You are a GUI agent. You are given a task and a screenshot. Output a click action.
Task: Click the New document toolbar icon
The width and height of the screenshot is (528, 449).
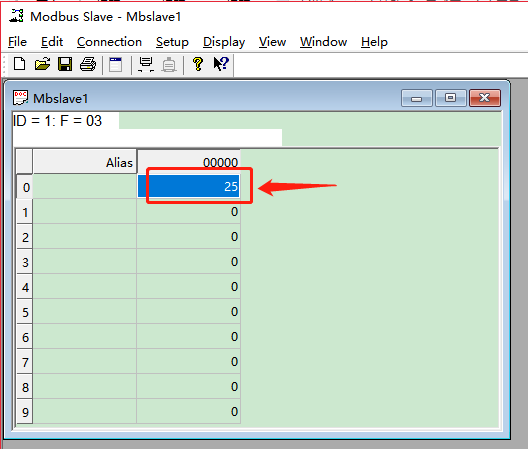tap(20, 64)
